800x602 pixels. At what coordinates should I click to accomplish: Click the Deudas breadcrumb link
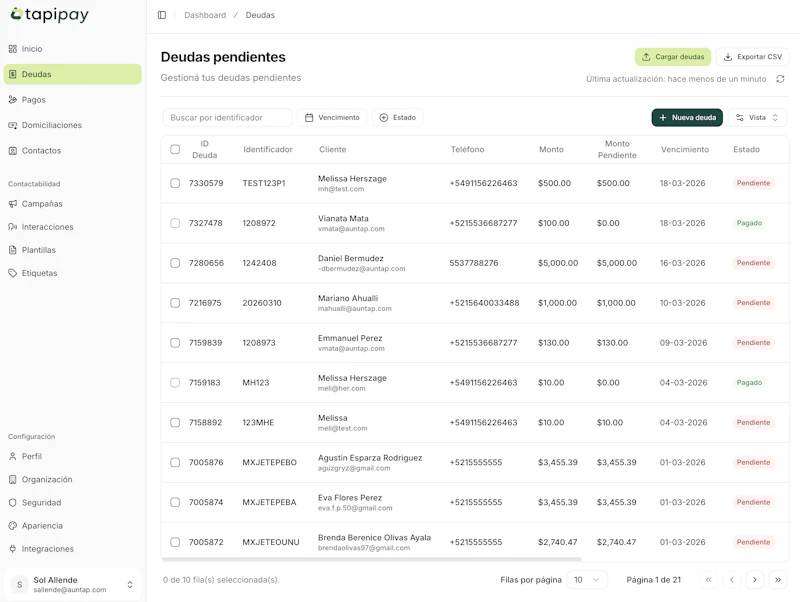click(x=260, y=15)
